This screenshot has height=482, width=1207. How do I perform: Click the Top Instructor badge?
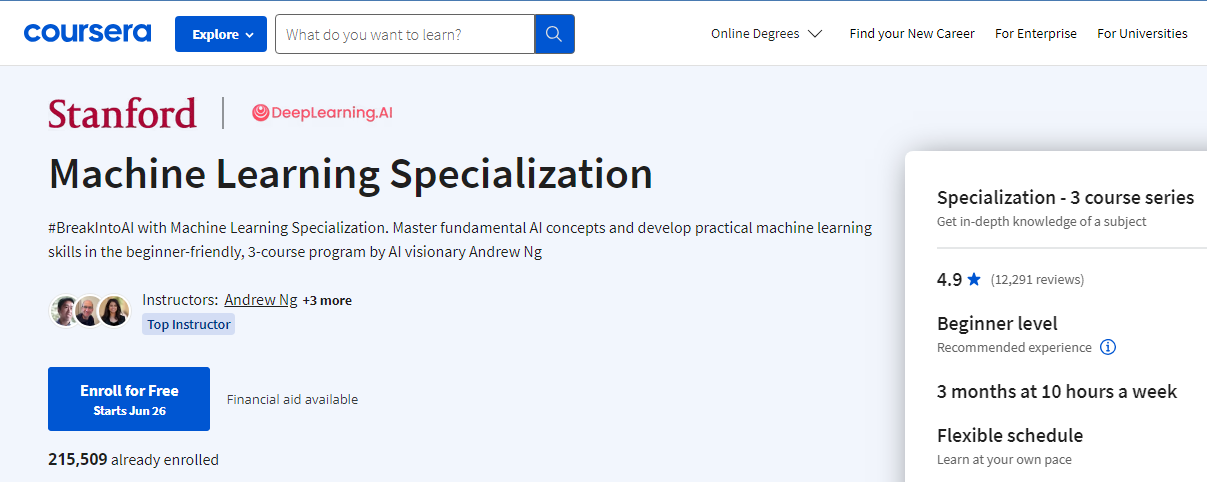pyautogui.click(x=188, y=324)
